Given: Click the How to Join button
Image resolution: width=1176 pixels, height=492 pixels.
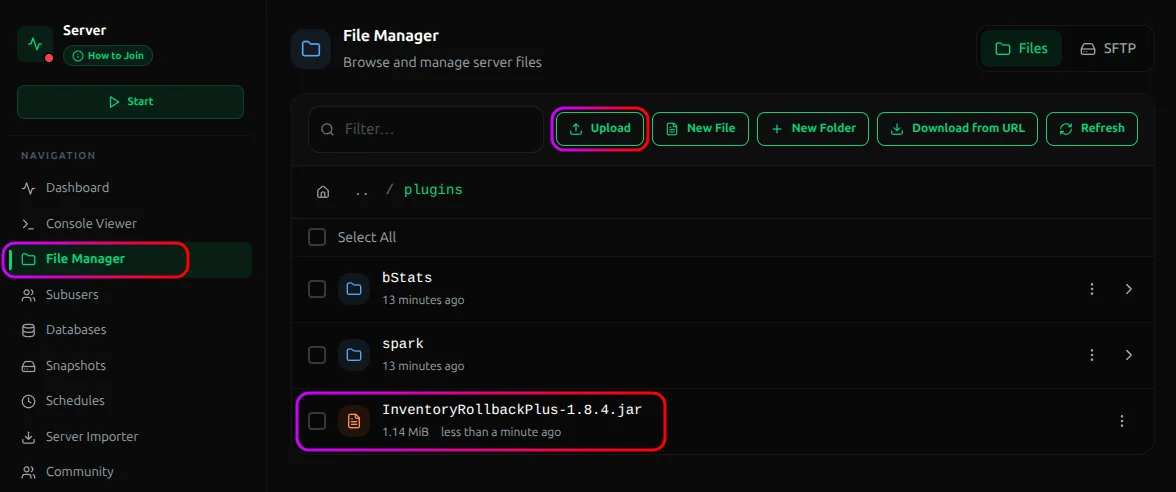Looking at the screenshot, I should [108, 56].
